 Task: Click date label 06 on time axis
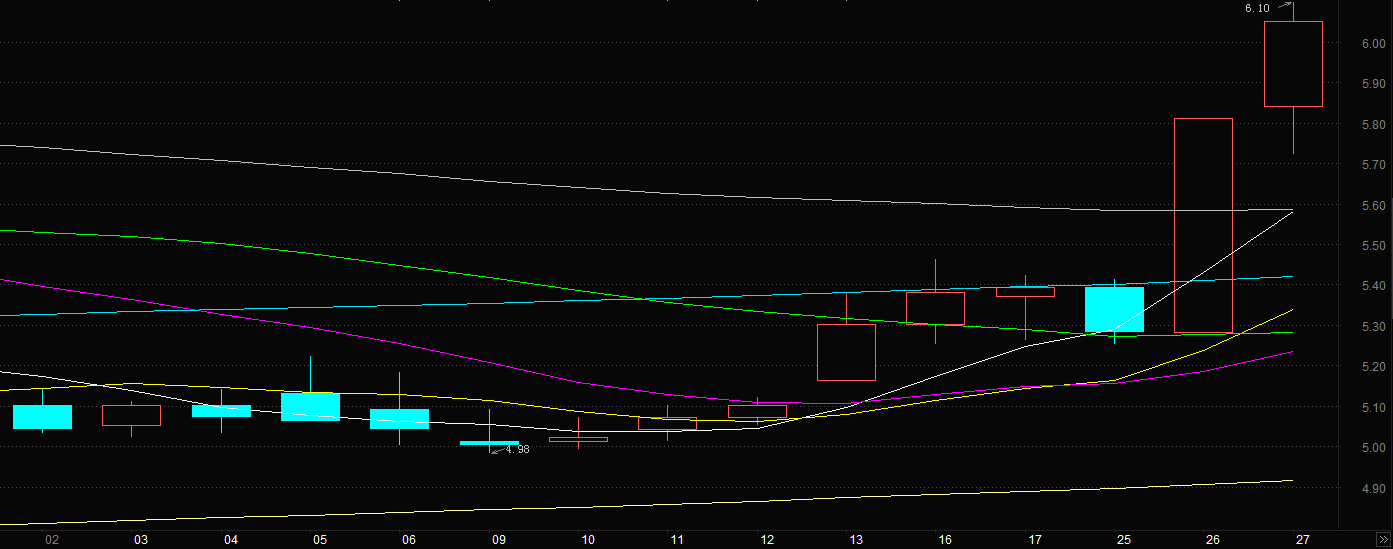coord(409,540)
